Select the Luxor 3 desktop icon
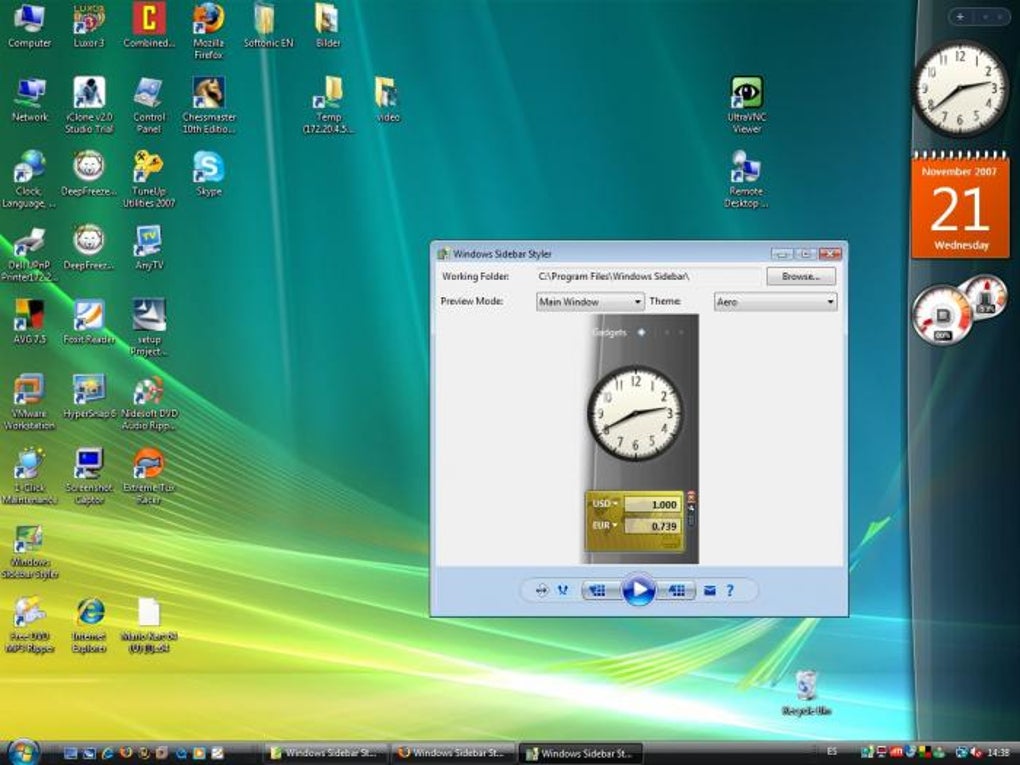 tap(89, 26)
